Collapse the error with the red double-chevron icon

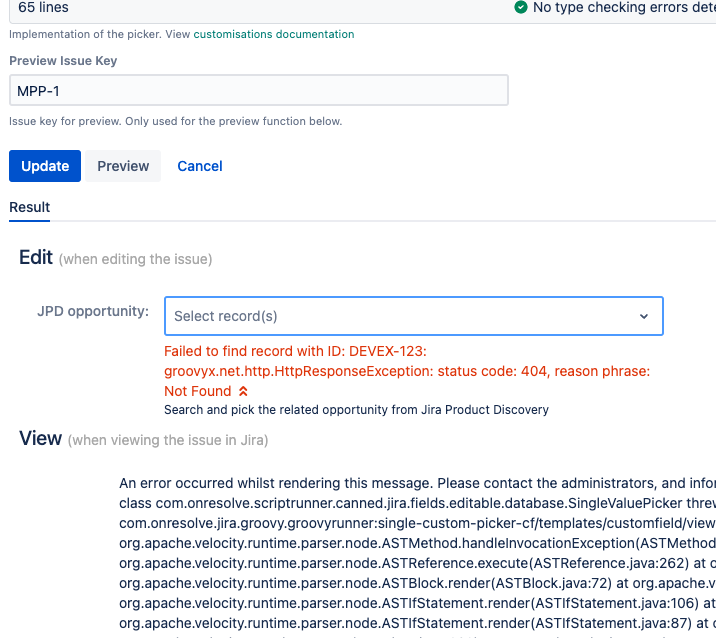(243, 391)
